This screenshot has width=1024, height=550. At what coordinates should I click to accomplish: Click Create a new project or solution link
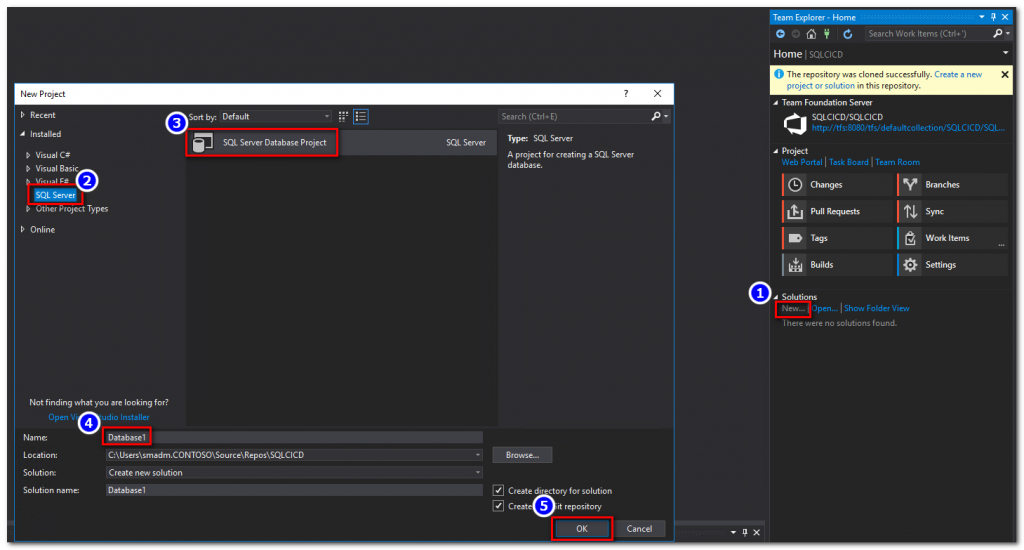885,80
